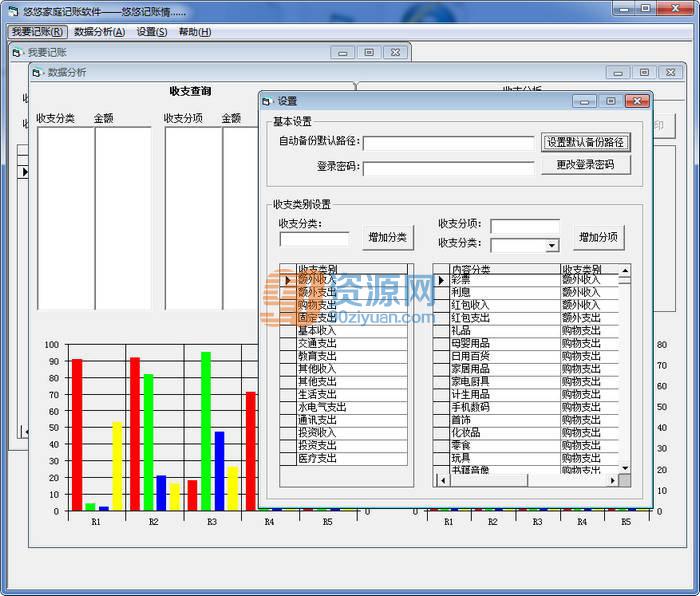Select the 通讯支出 row
The height and width of the screenshot is (596, 700).
[x=343, y=420]
